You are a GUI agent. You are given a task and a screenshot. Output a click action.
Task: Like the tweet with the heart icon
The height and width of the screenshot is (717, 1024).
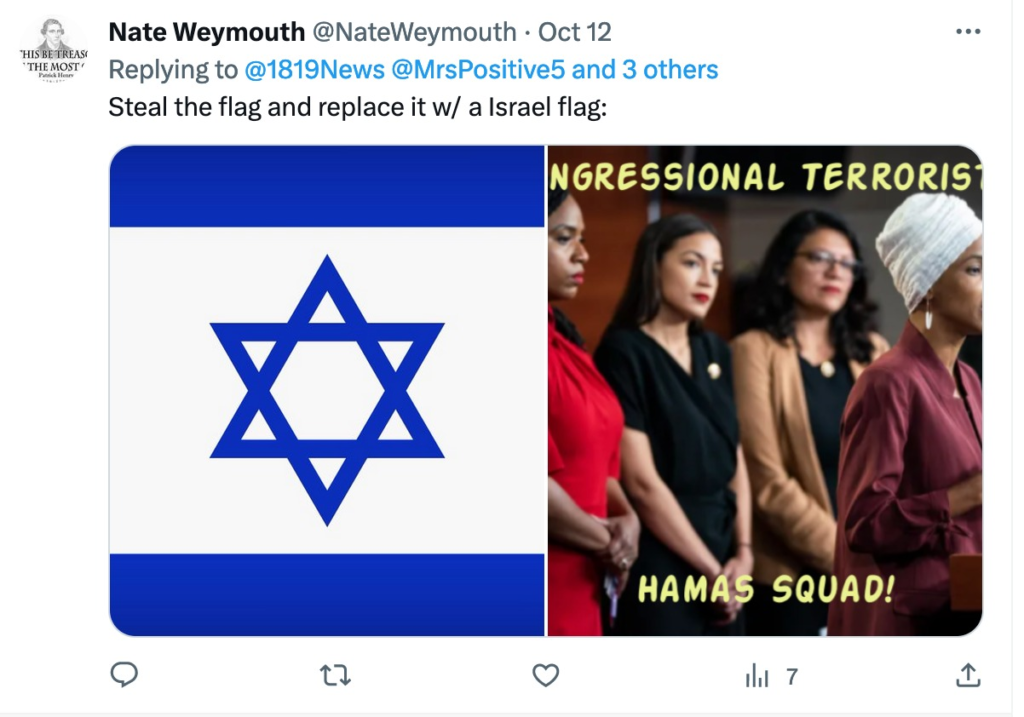545,675
